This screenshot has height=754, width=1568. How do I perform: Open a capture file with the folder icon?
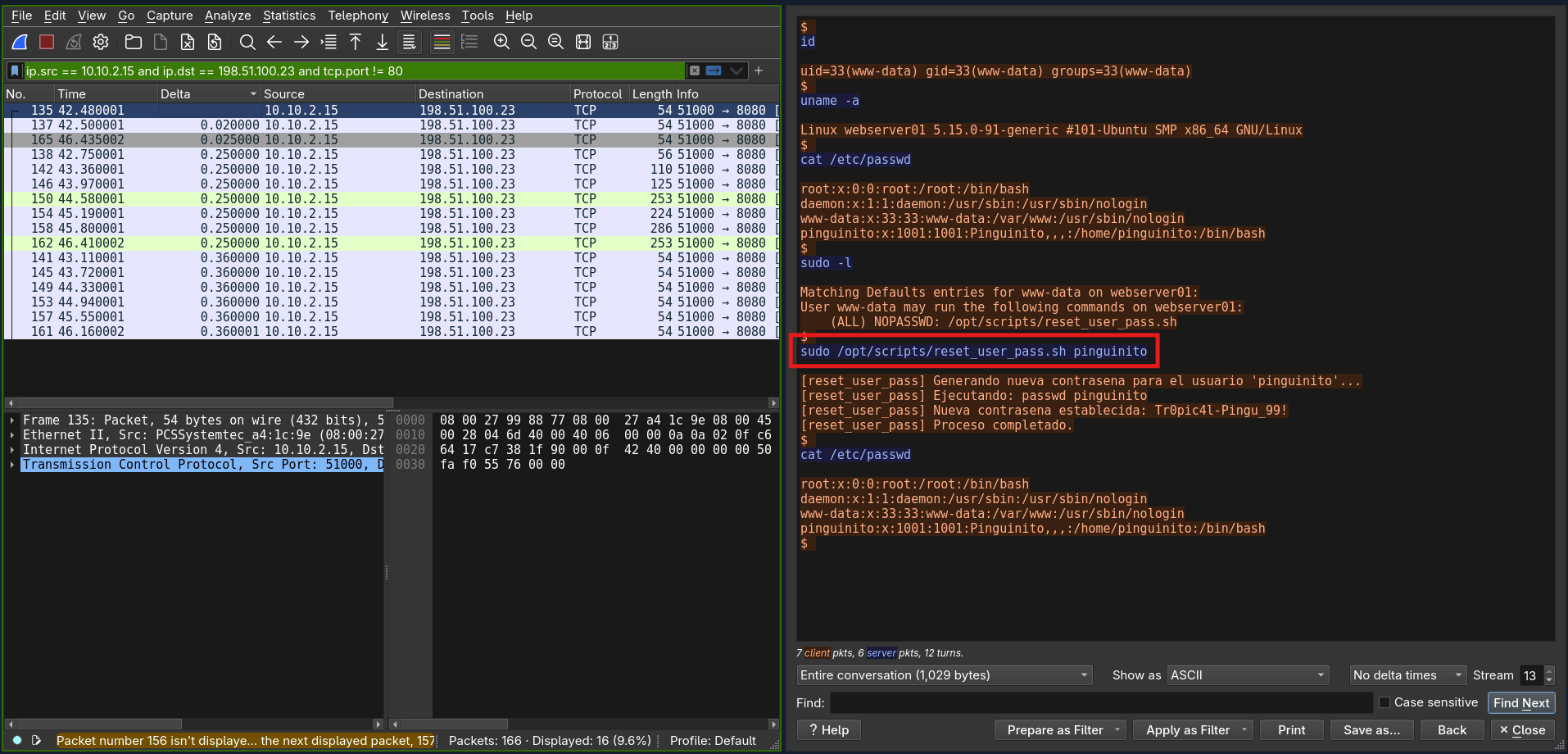pos(134,42)
